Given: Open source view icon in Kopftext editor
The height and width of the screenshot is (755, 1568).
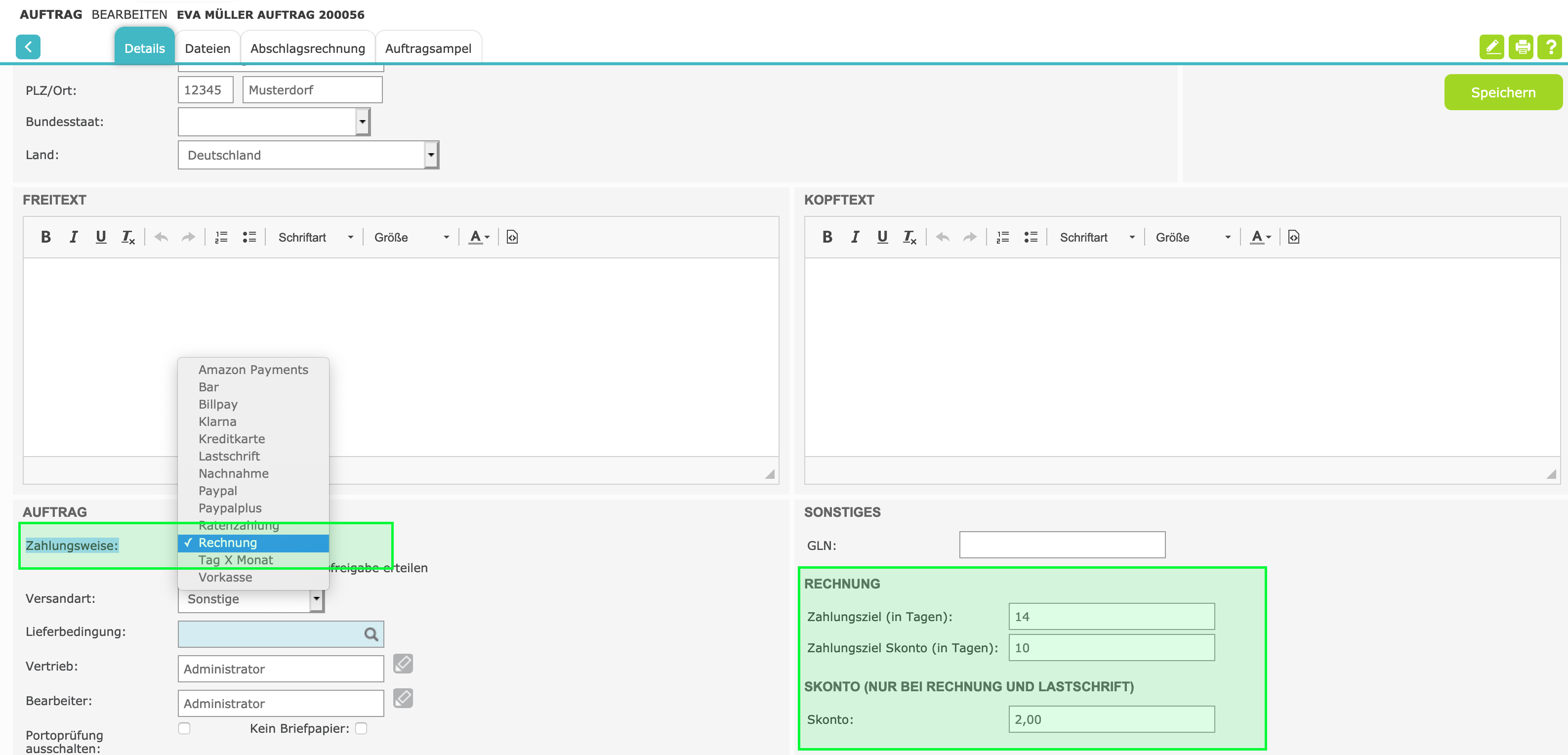Looking at the screenshot, I should pos(1293,237).
